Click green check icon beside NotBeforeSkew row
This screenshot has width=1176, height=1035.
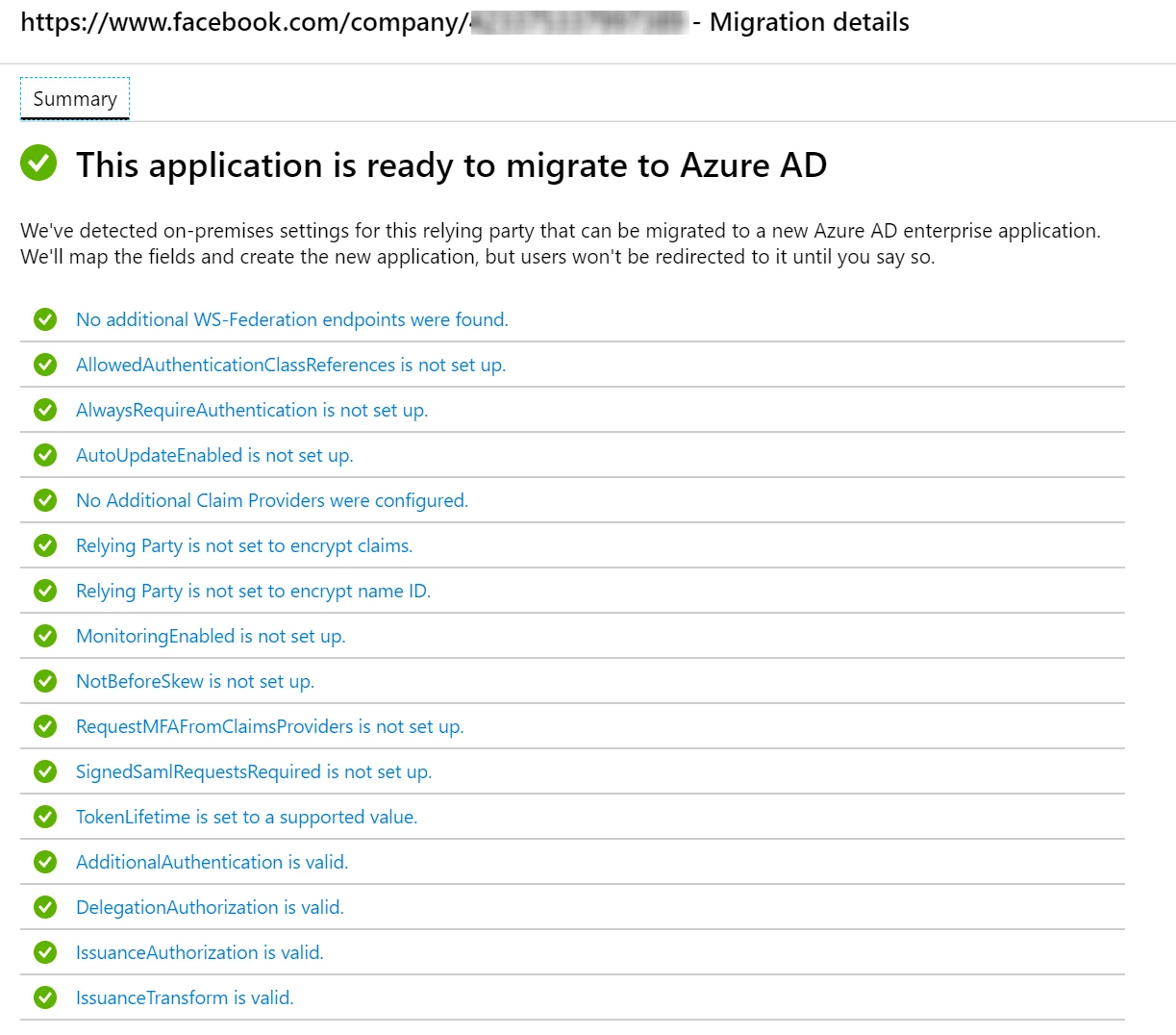45,681
